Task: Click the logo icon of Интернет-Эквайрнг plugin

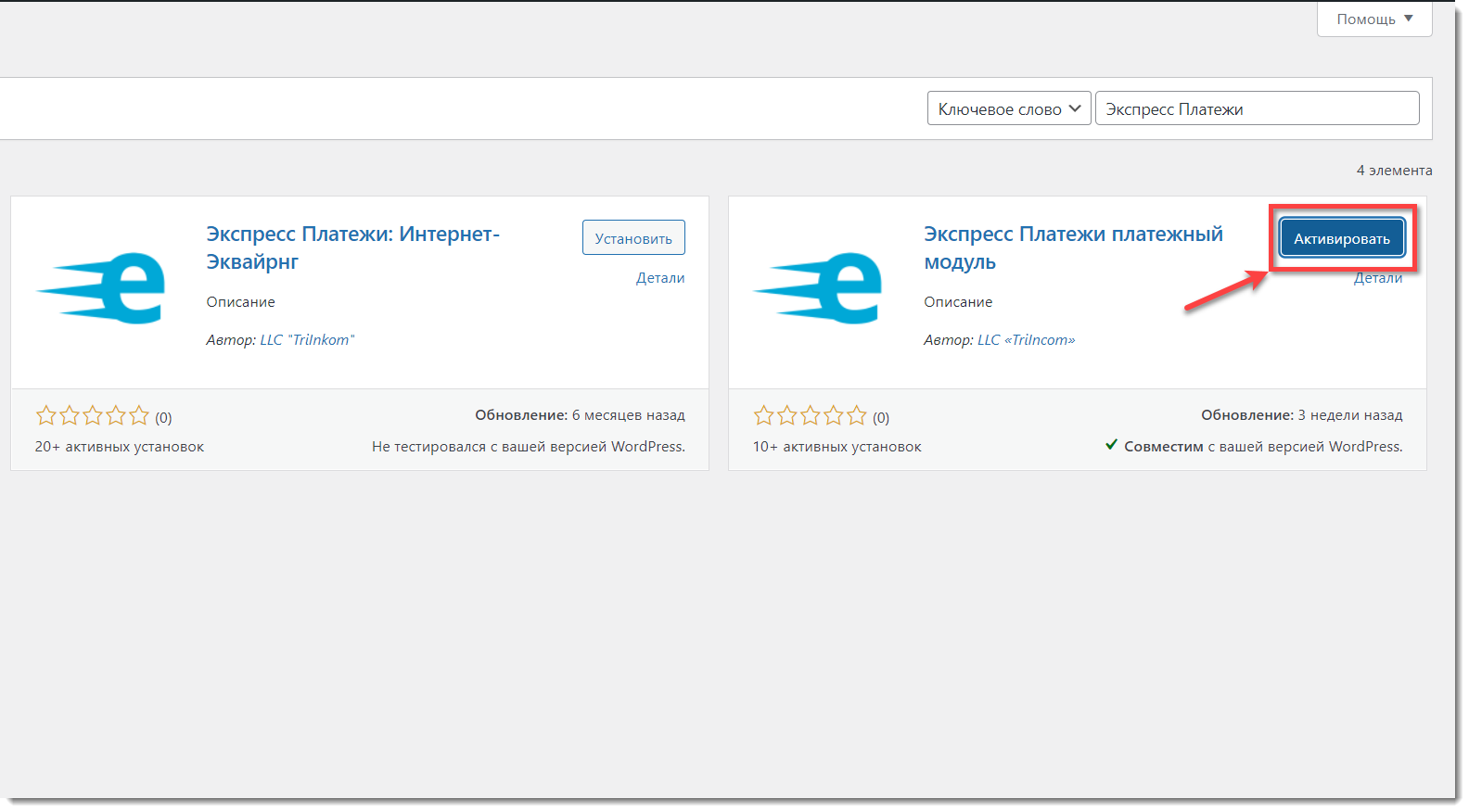Action: coord(100,288)
